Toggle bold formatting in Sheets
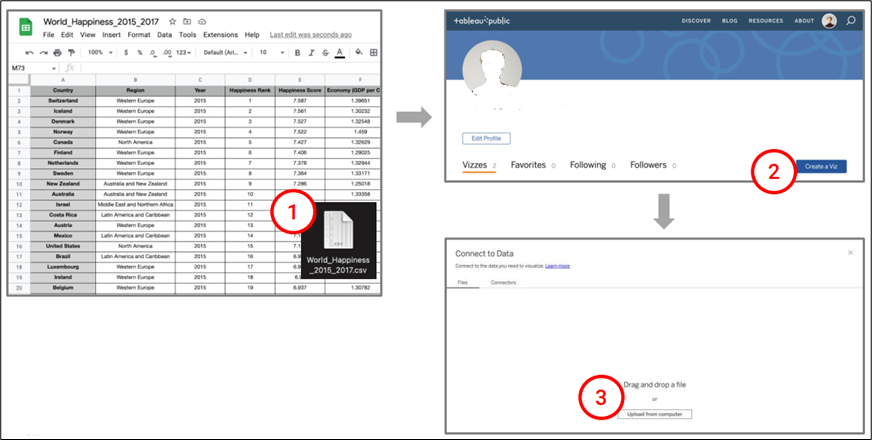The height and width of the screenshot is (440, 872). [296, 52]
